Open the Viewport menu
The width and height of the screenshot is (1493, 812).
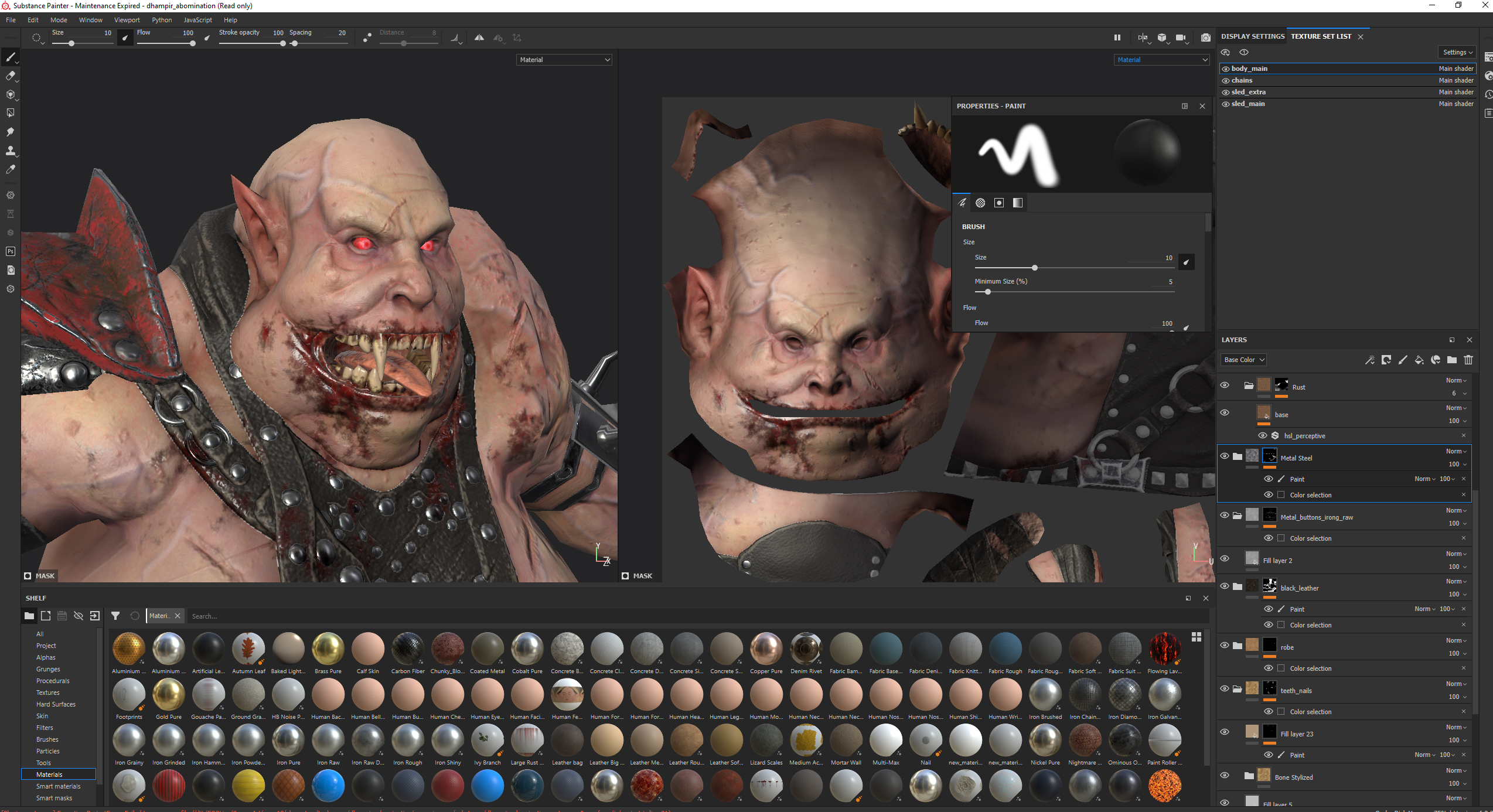coord(127,20)
